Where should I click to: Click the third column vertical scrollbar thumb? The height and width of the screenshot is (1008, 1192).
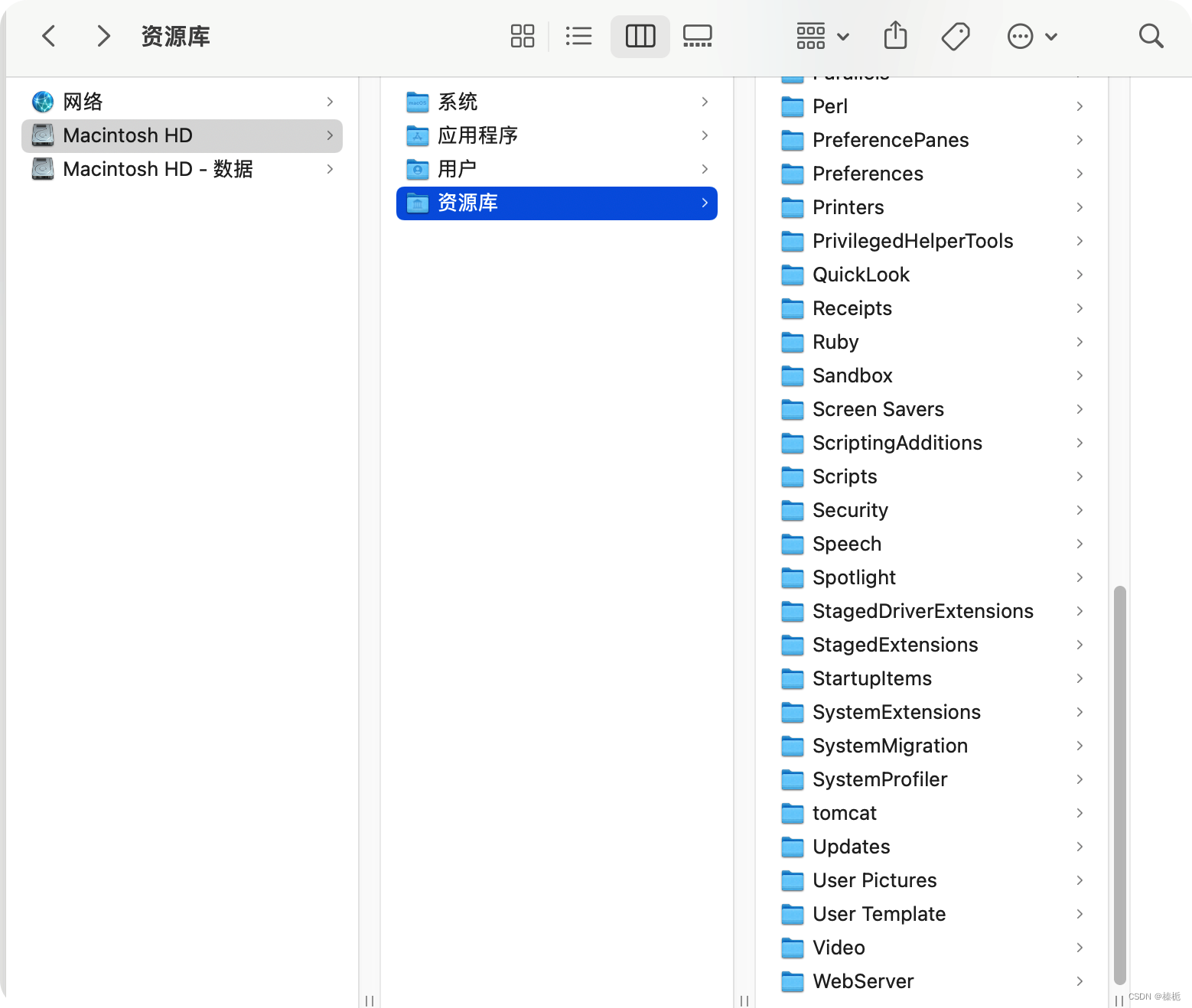[1119, 785]
